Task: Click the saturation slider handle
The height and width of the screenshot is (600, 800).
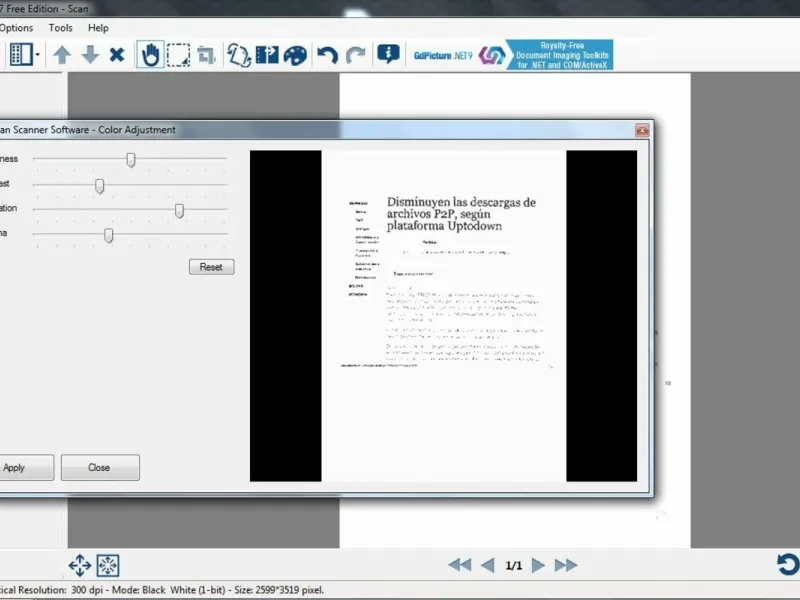Action: click(180, 211)
